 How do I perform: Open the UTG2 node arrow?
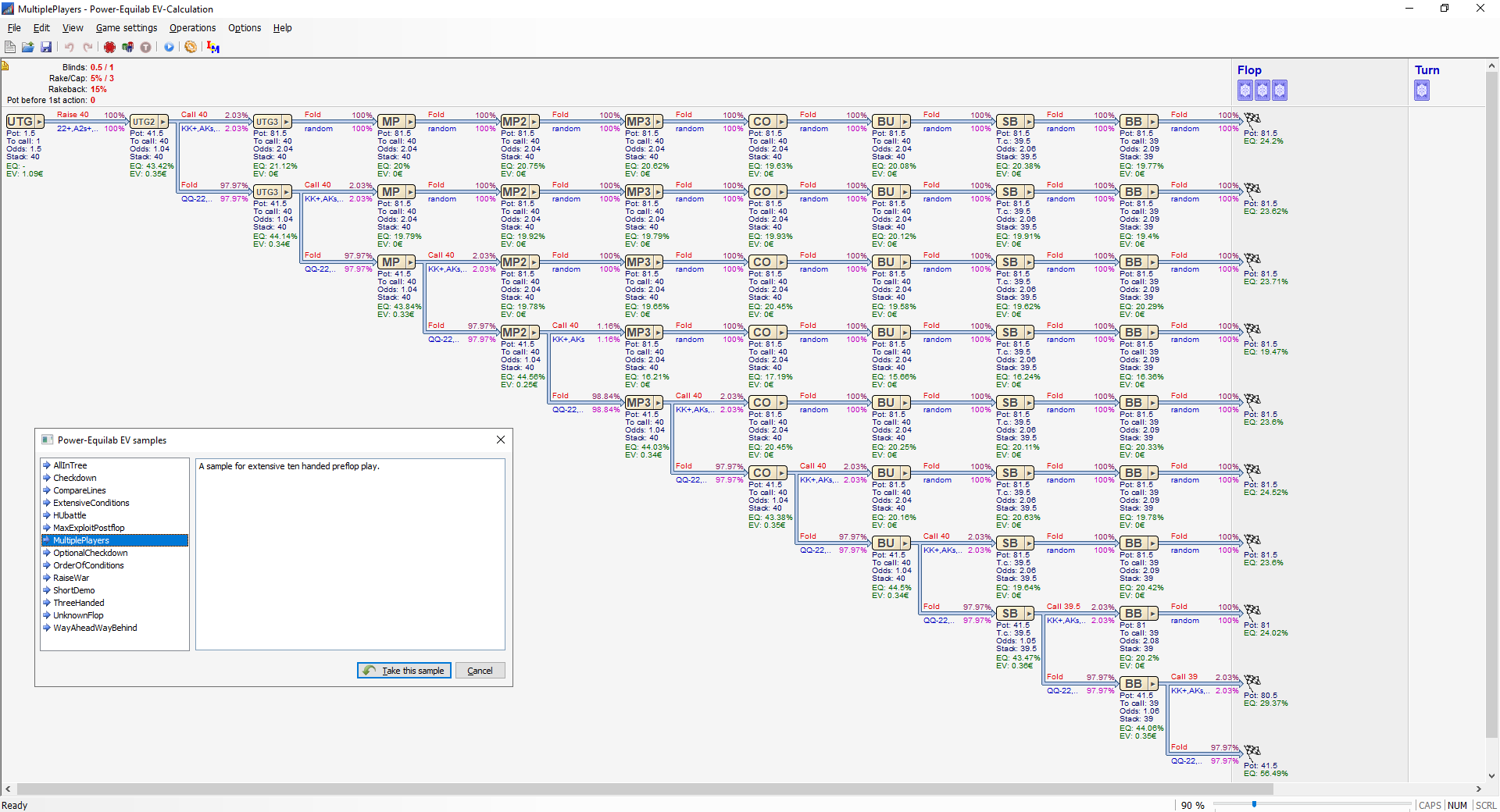pos(162,122)
